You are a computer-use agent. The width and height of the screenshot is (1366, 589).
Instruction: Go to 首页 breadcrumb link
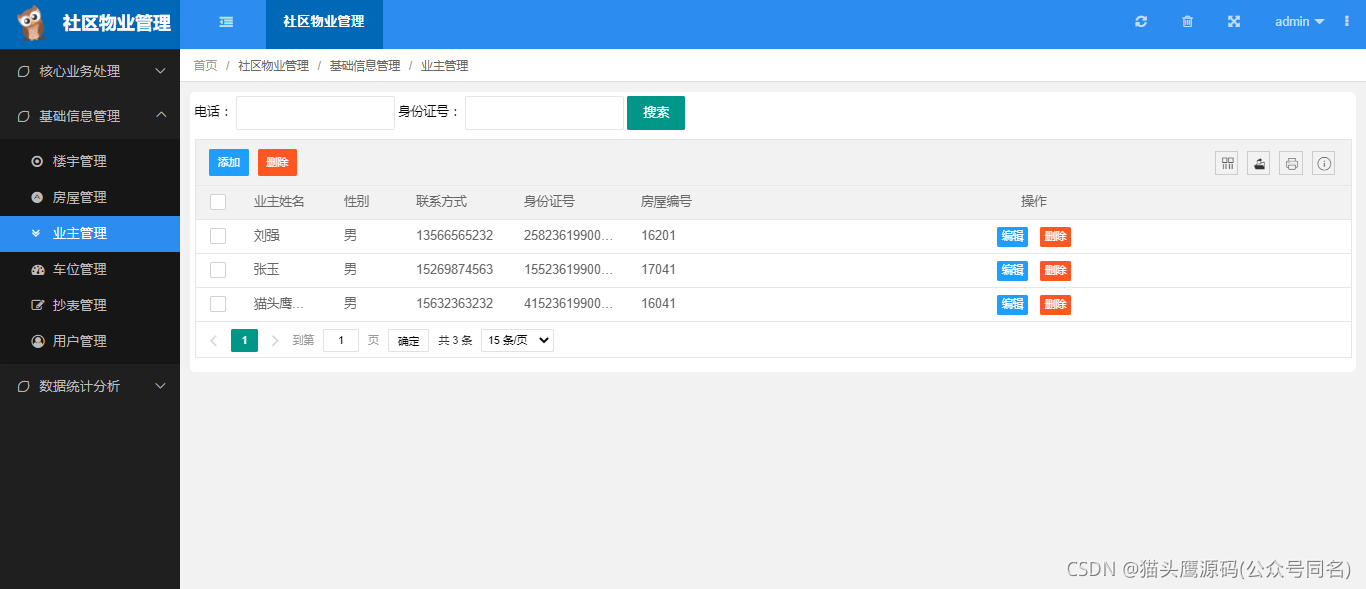205,66
